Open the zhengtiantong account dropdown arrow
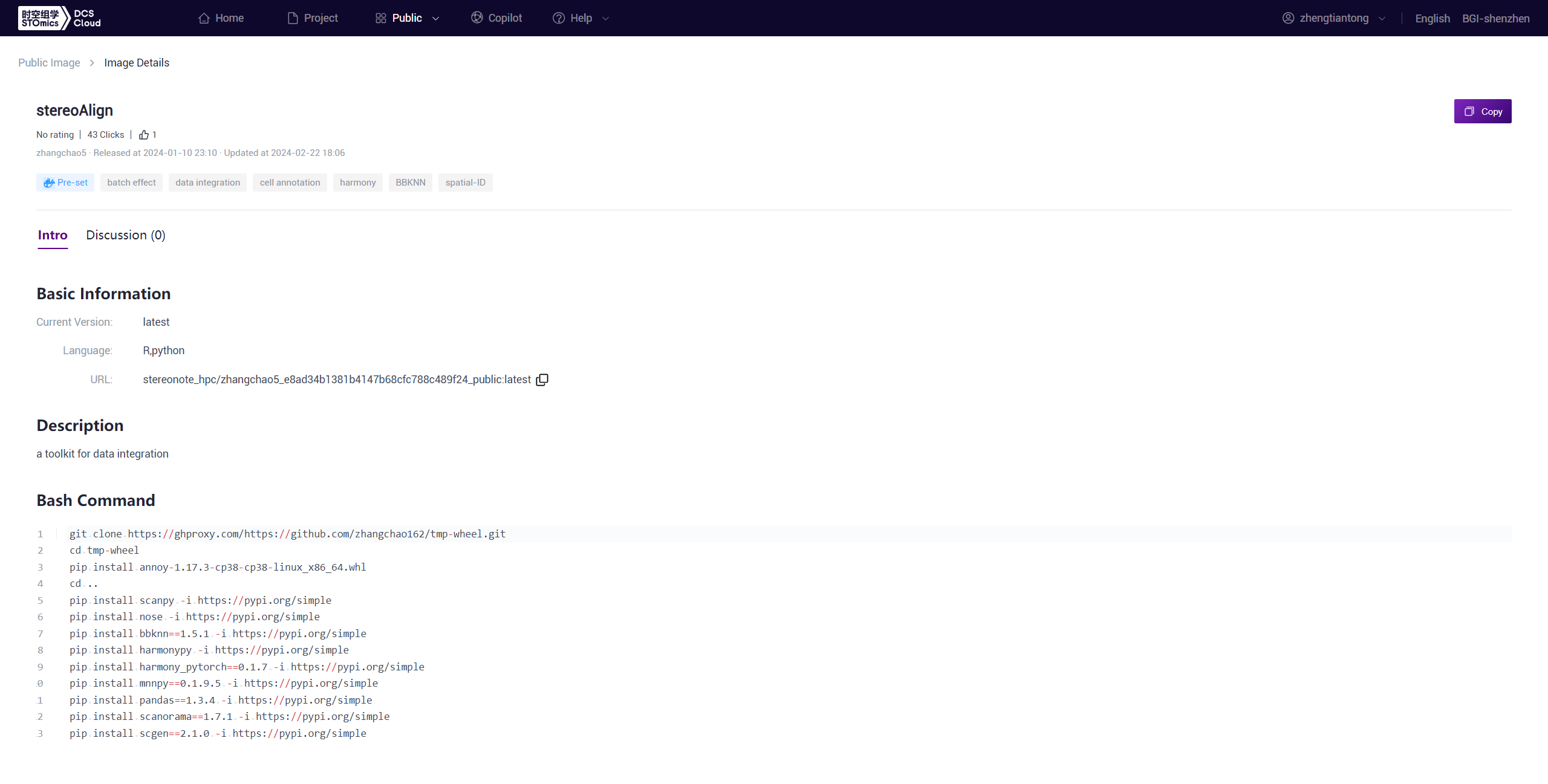Viewport: 1548px width, 784px height. [x=1382, y=19]
